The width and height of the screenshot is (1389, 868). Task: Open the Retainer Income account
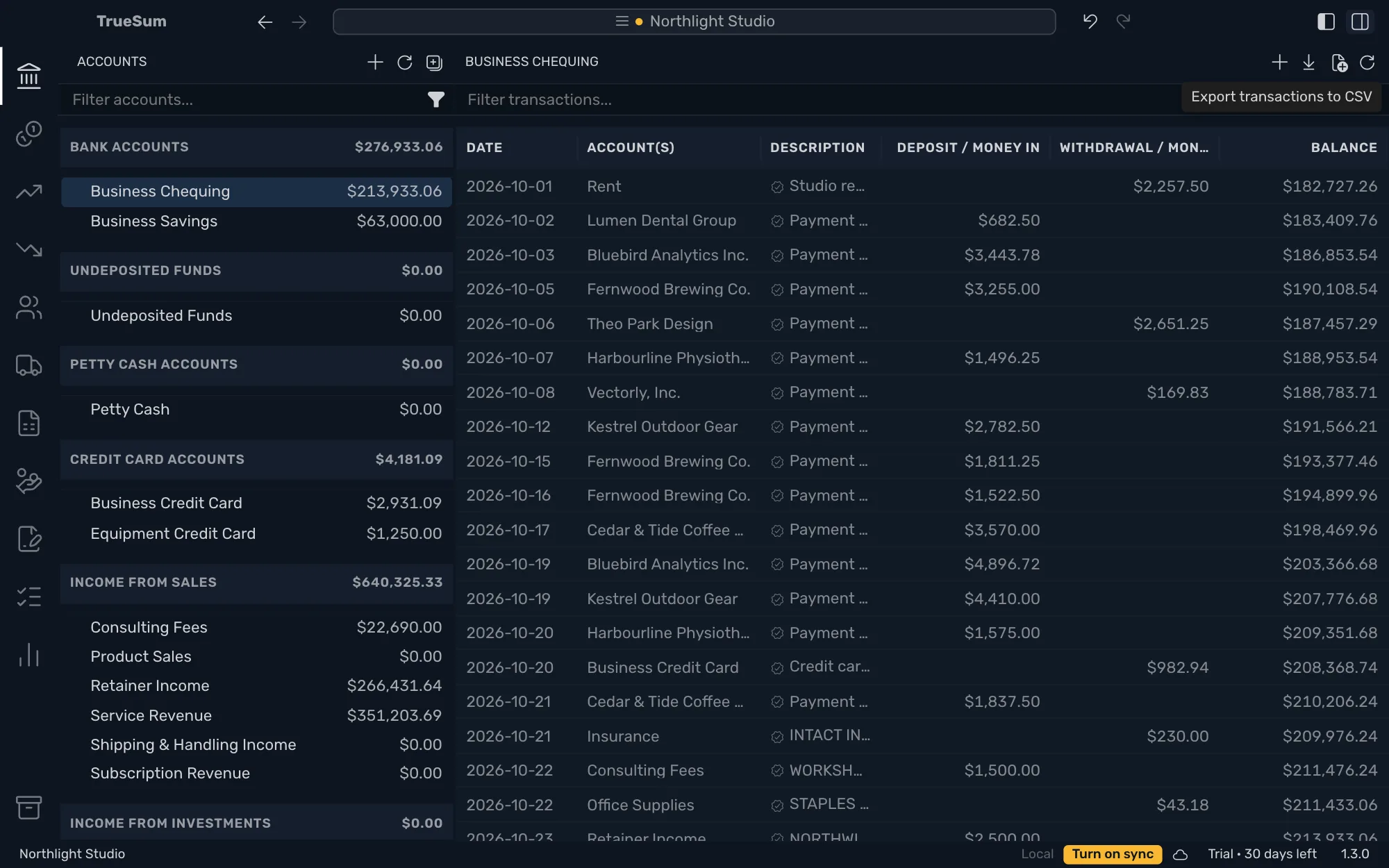point(256,686)
